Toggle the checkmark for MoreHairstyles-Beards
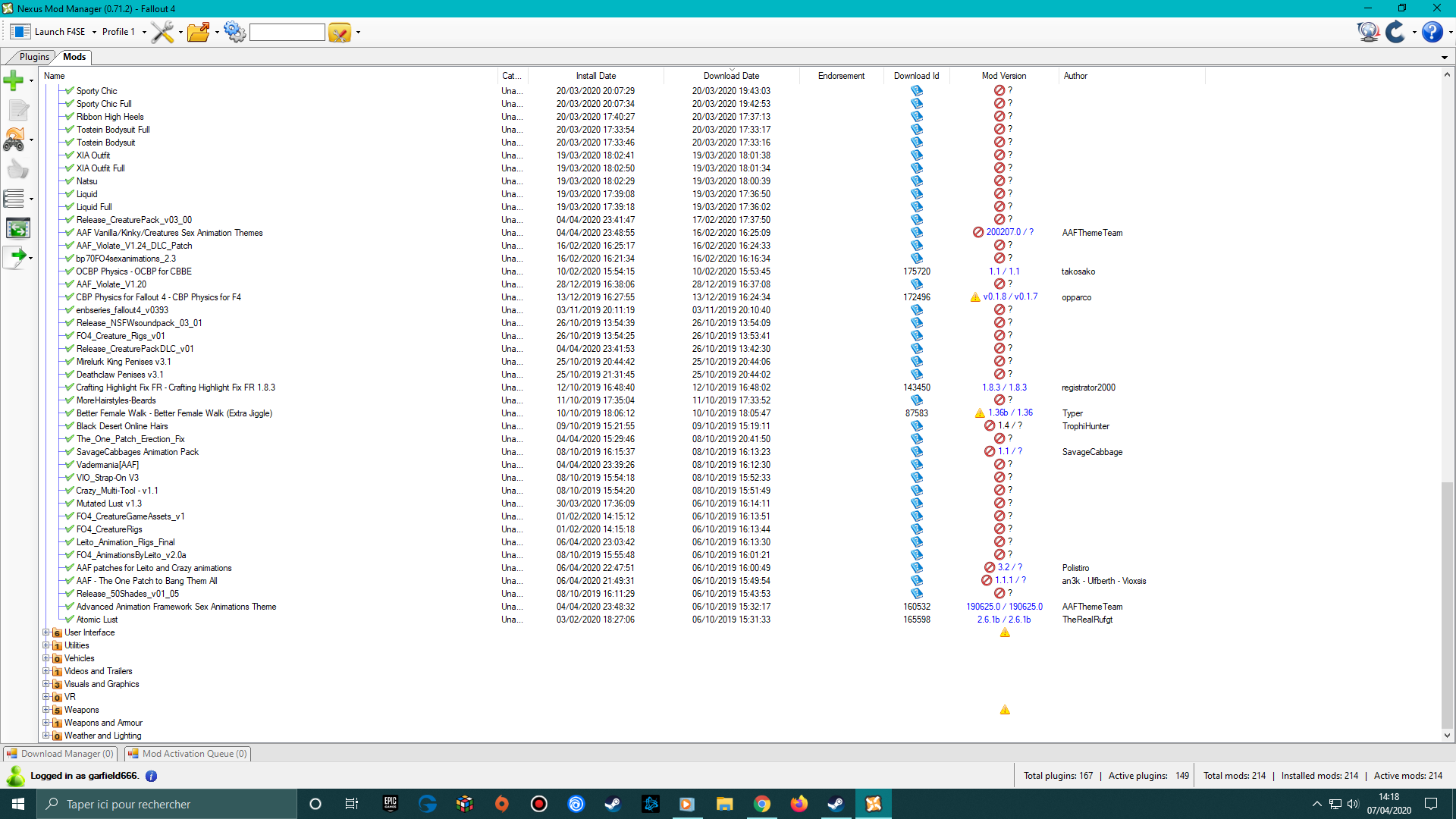 coord(70,400)
